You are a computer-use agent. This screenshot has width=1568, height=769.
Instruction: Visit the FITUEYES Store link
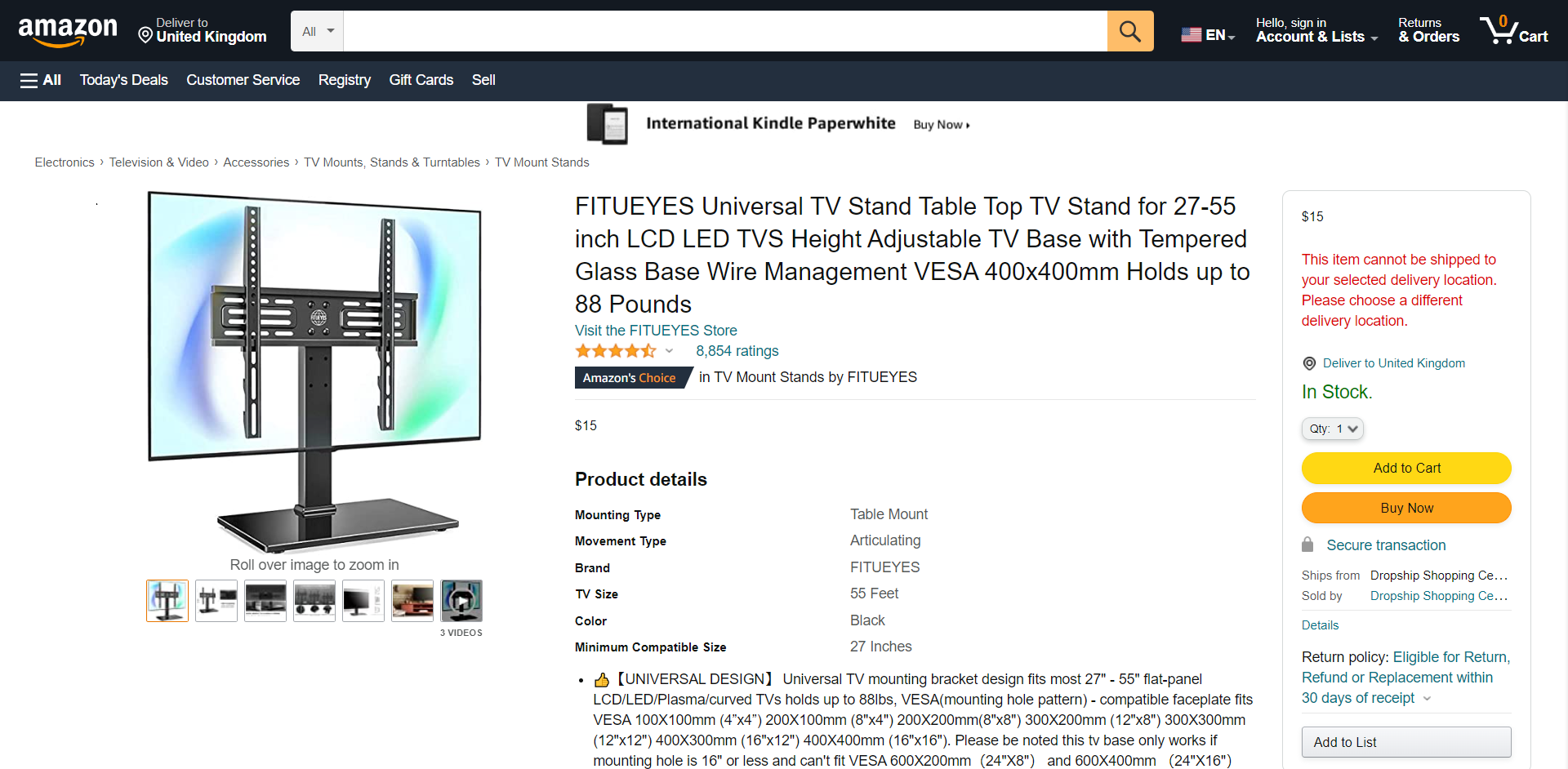coord(656,331)
